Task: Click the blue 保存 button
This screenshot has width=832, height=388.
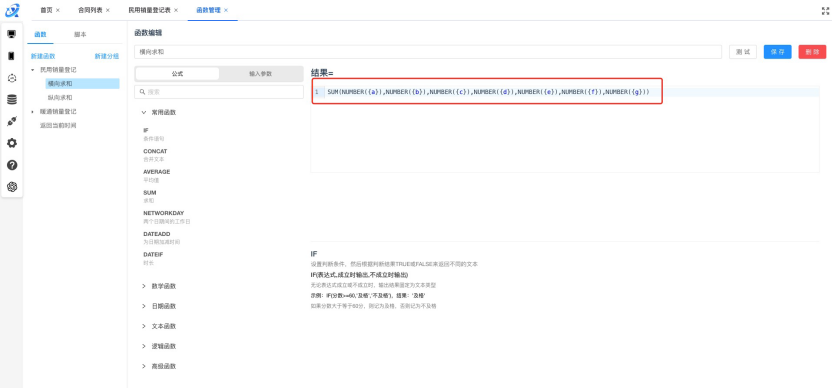Action: coord(777,52)
